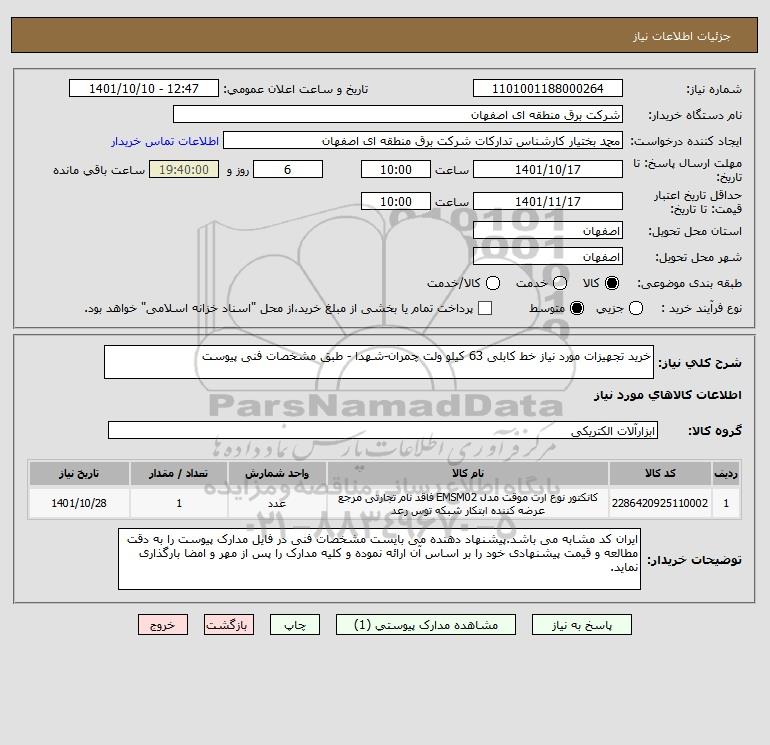Click the خروج exit button
The width and height of the screenshot is (770, 745).
tap(163, 625)
